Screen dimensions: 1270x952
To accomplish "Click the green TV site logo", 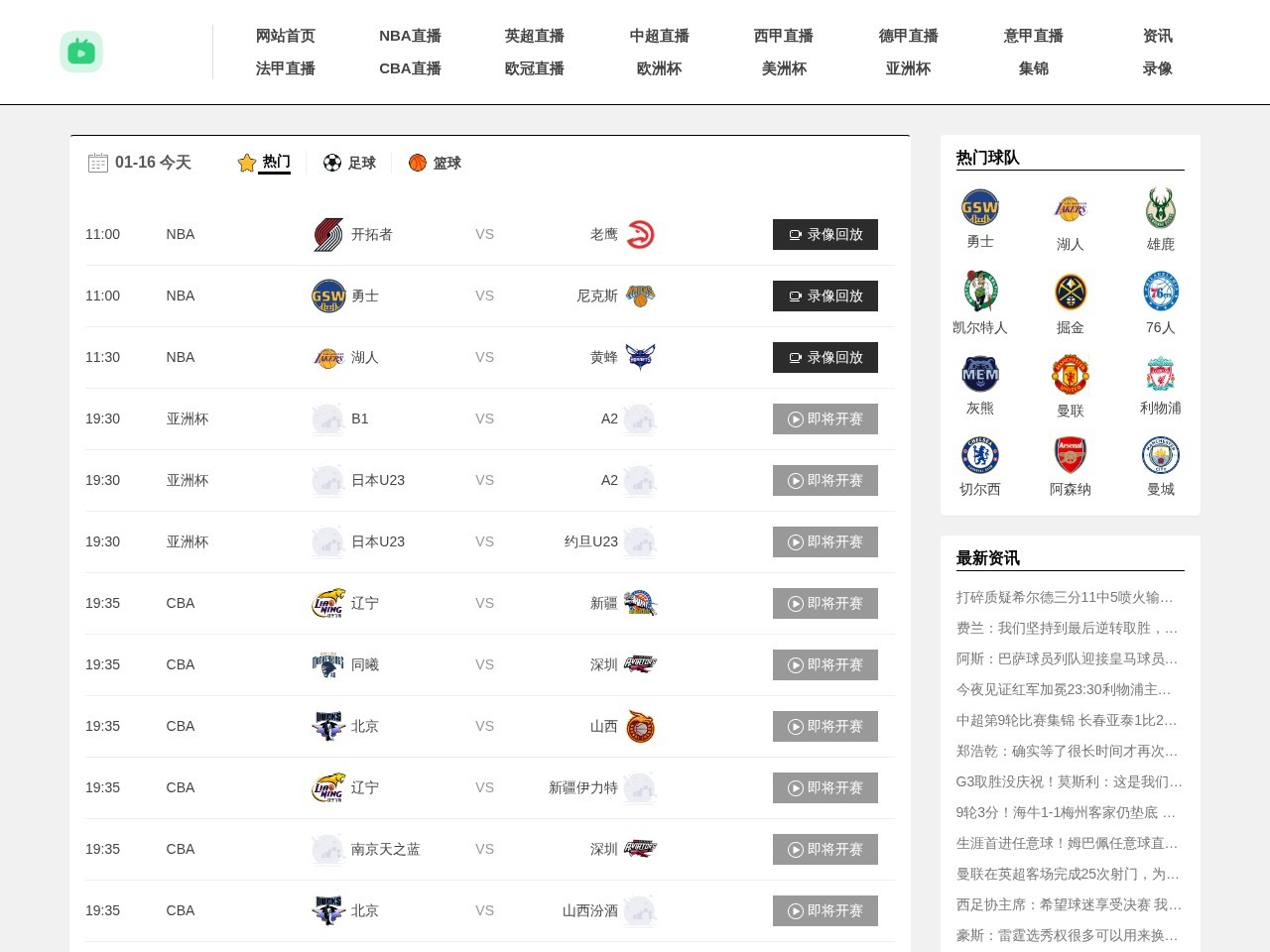I will 81,52.
